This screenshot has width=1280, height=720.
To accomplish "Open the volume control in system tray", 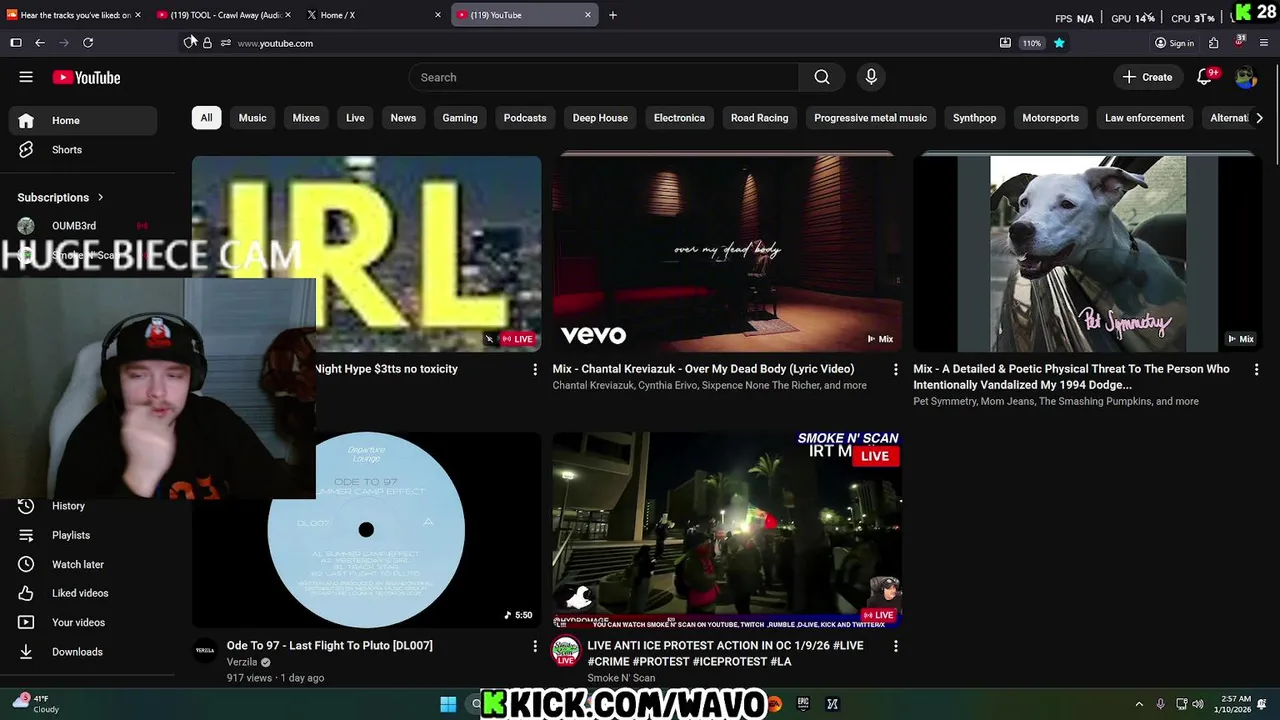I will [x=1198, y=704].
